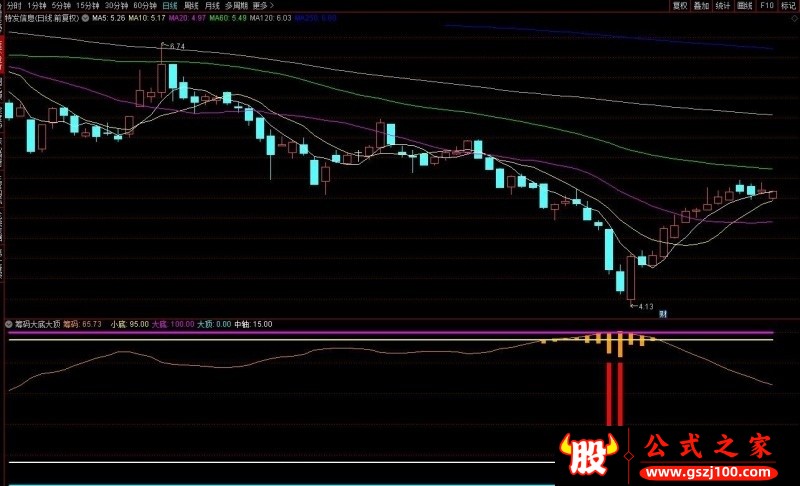Screen dimensions: 800x486
Task: Open the 更多 periods expander
Action: coord(263,6)
